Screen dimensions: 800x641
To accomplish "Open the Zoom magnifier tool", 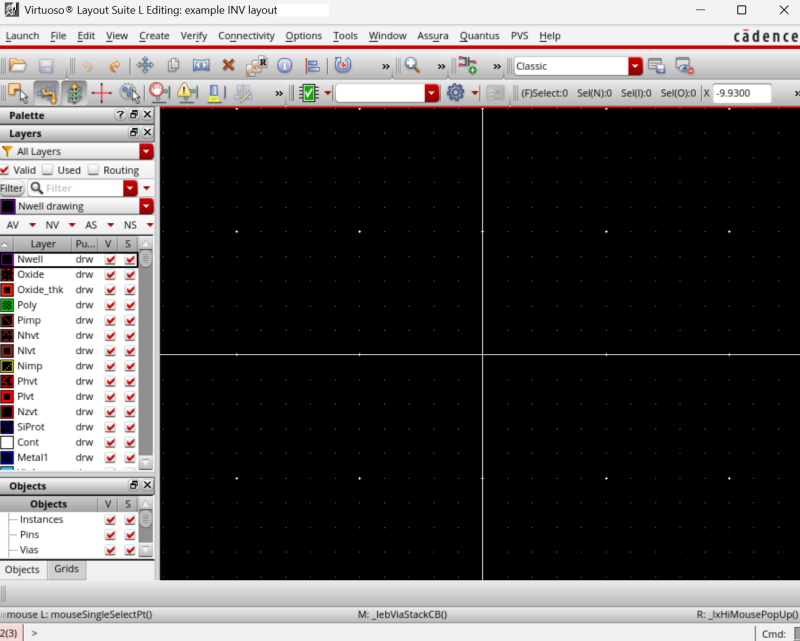I will [410, 67].
